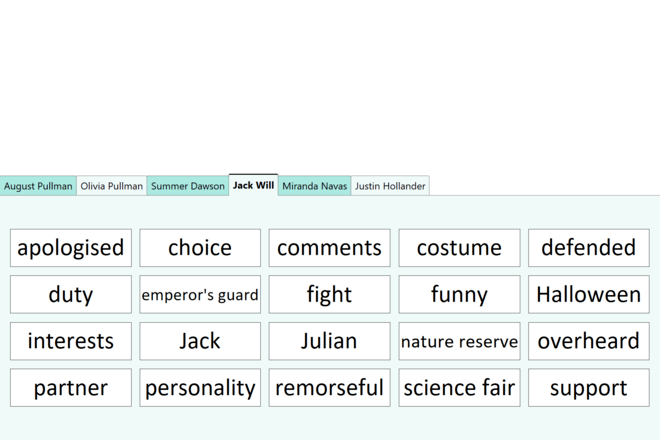
Task: Pick the 'Julian' word card
Action: tap(329, 341)
